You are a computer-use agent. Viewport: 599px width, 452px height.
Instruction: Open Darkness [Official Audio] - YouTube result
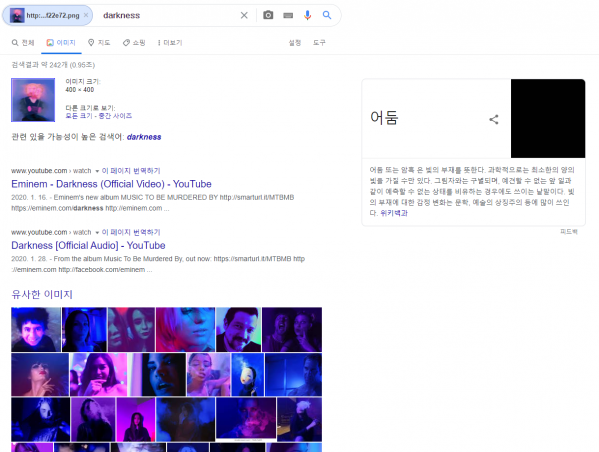pyautogui.click(x=88, y=246)
